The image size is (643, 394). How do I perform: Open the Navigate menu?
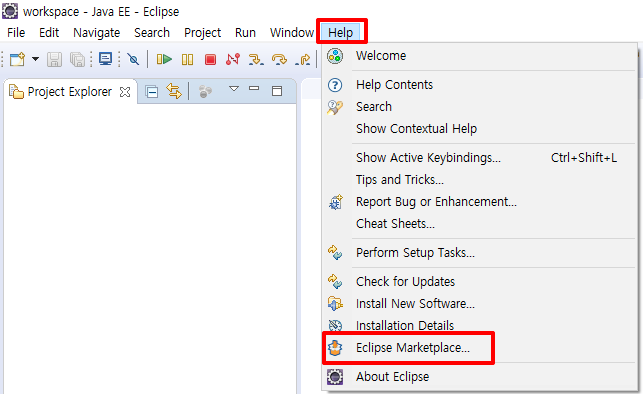[96, 32]
